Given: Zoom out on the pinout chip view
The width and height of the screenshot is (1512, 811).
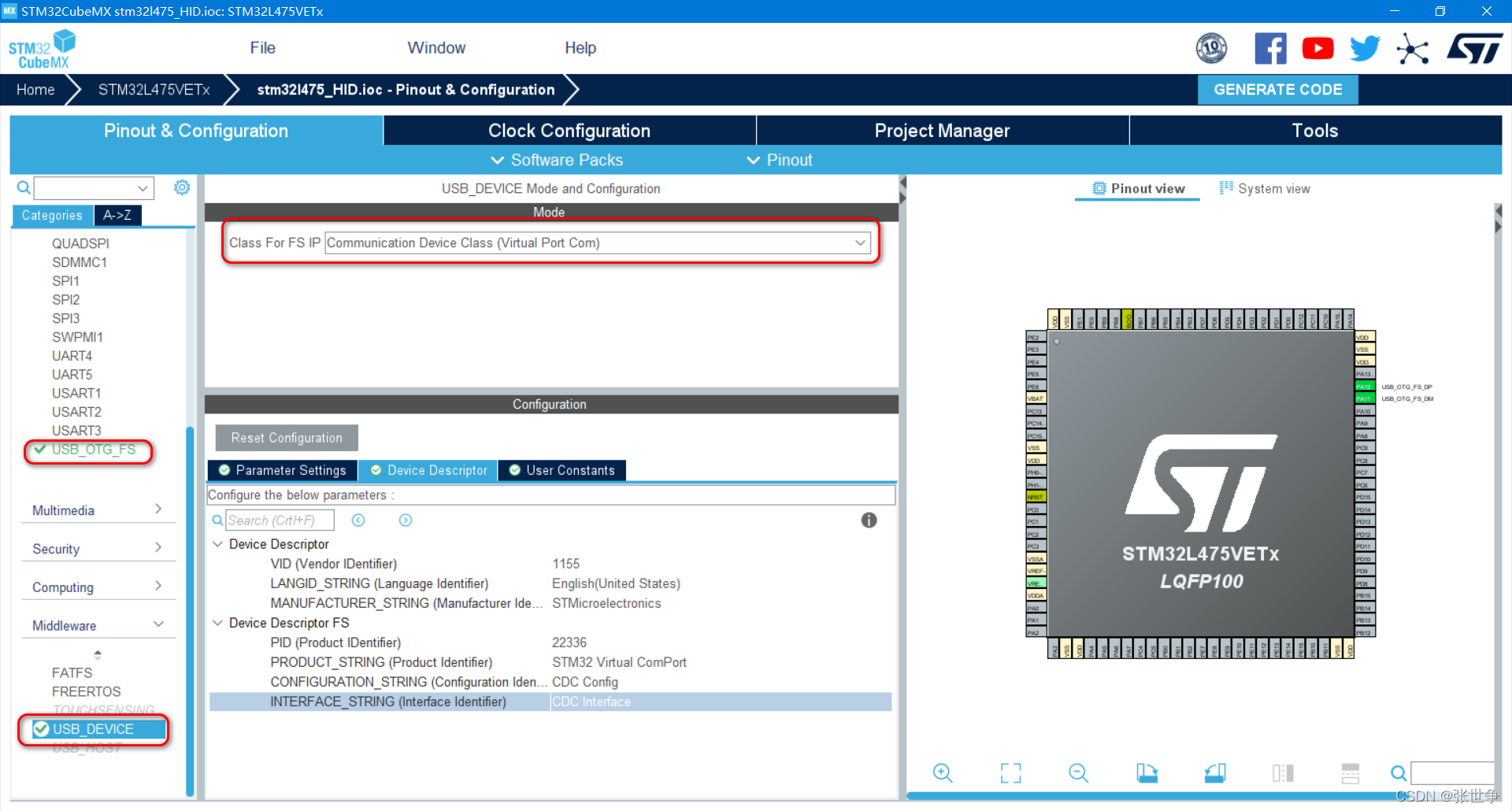Looking at the screenshot, I should pyautogui.click(x=1079, y=773).
